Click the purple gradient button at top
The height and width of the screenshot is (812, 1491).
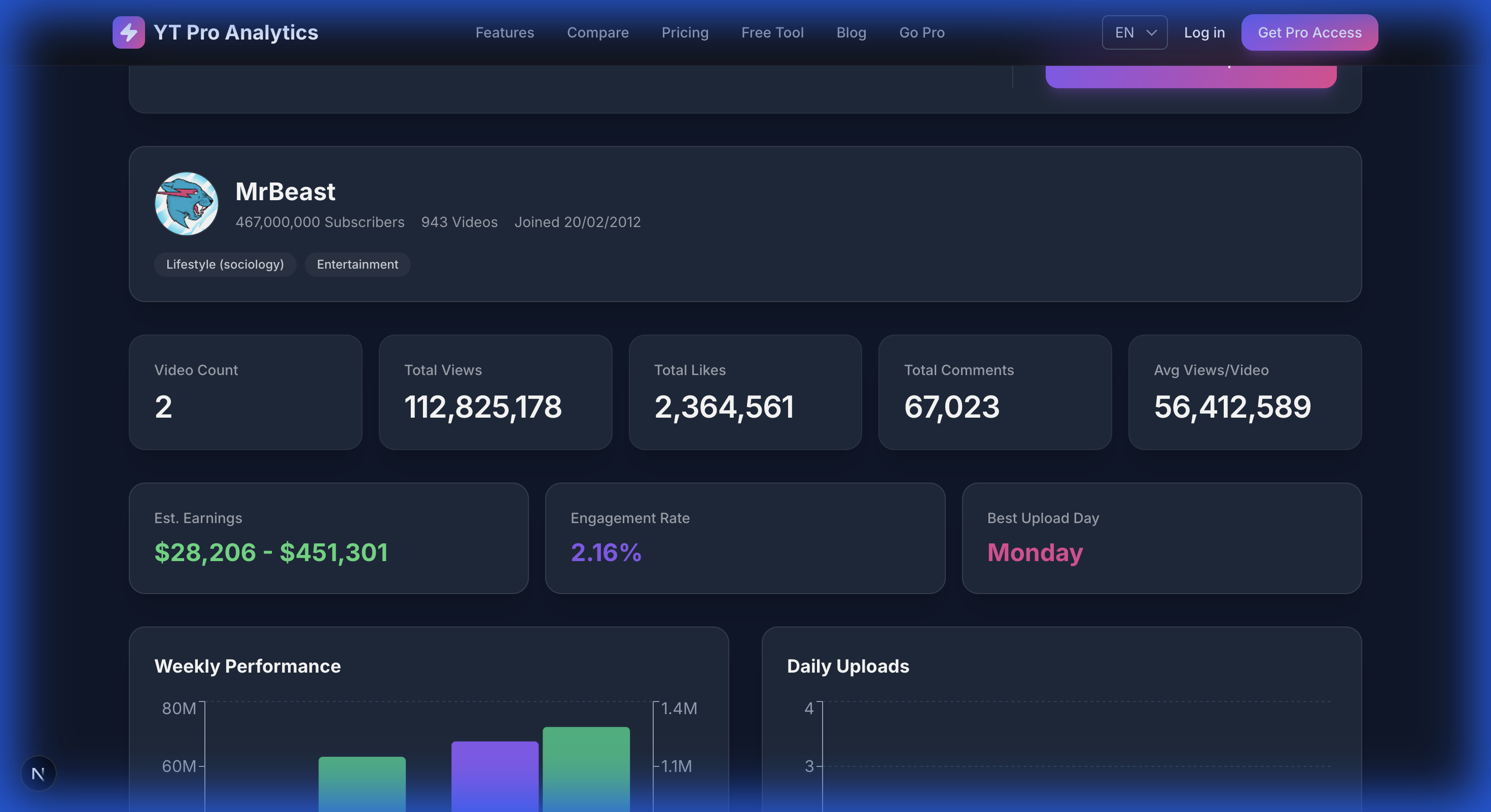1190,77
